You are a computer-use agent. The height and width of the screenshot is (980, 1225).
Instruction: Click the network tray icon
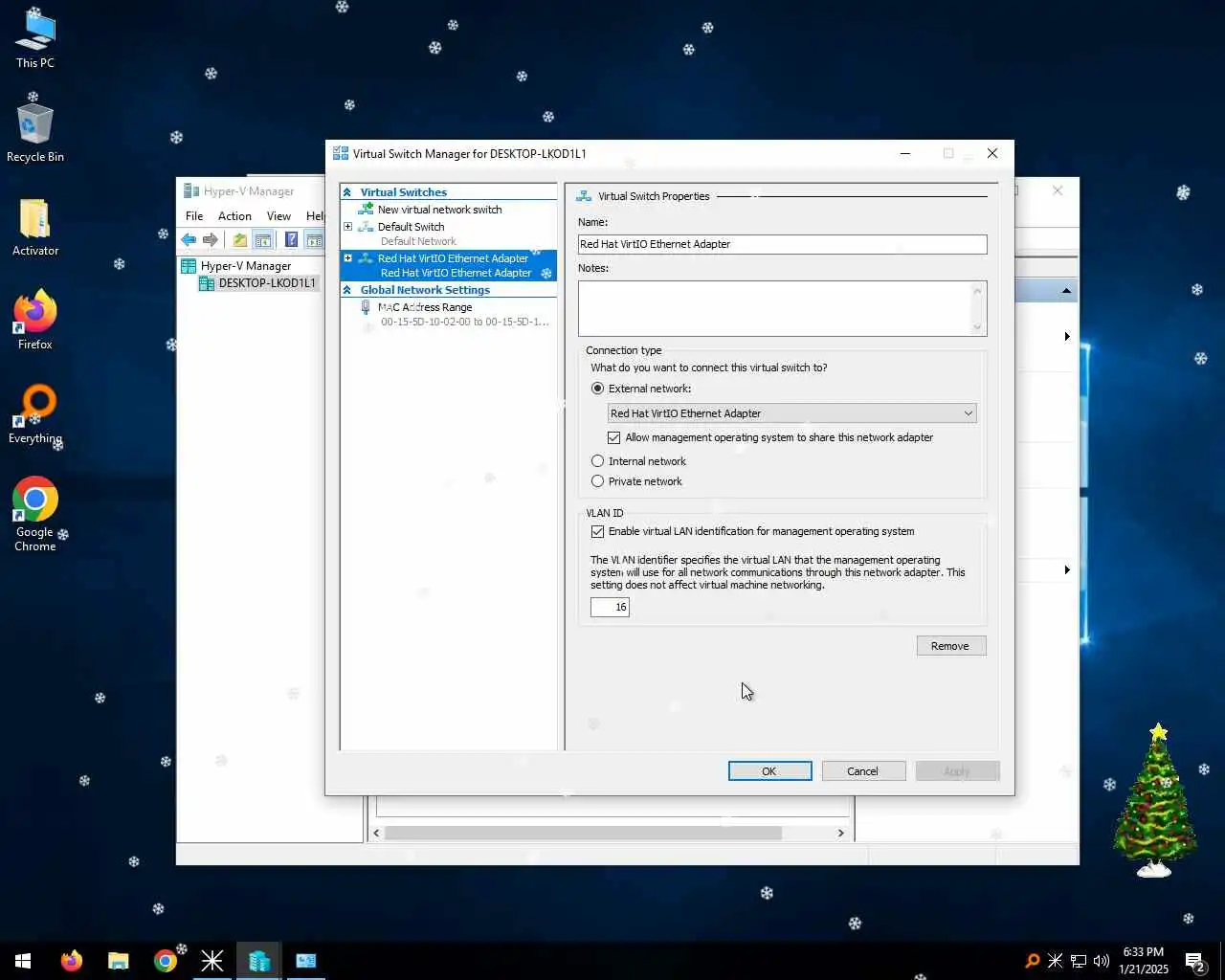click(1079, 961)
